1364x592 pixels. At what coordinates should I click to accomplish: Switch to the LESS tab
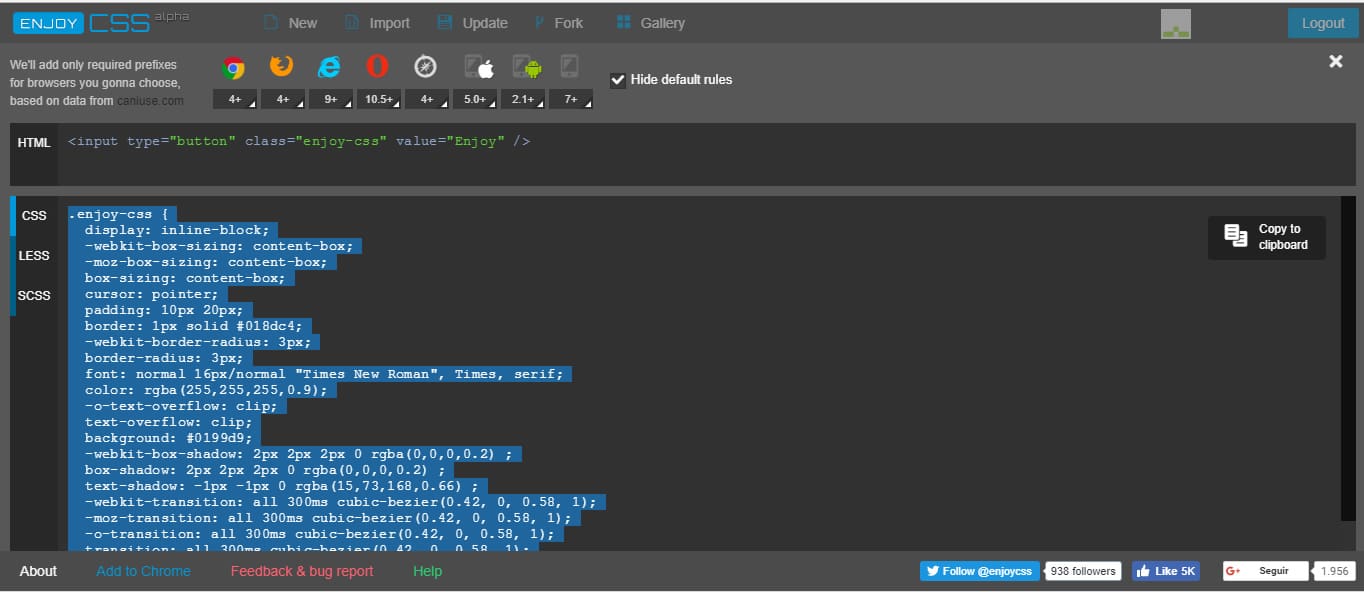[x=33, y=255]
